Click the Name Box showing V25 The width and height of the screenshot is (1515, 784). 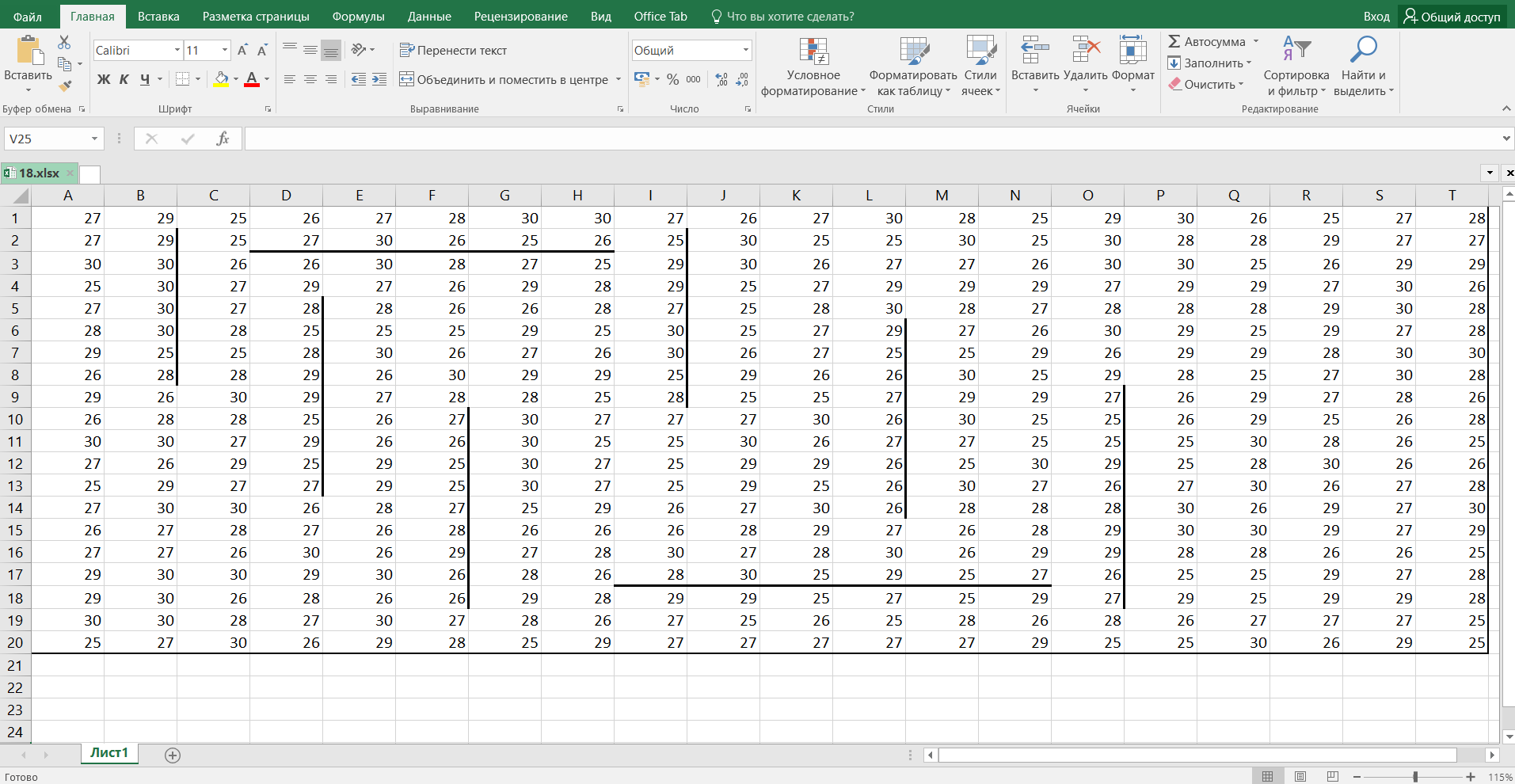click(x=54, y=139)
